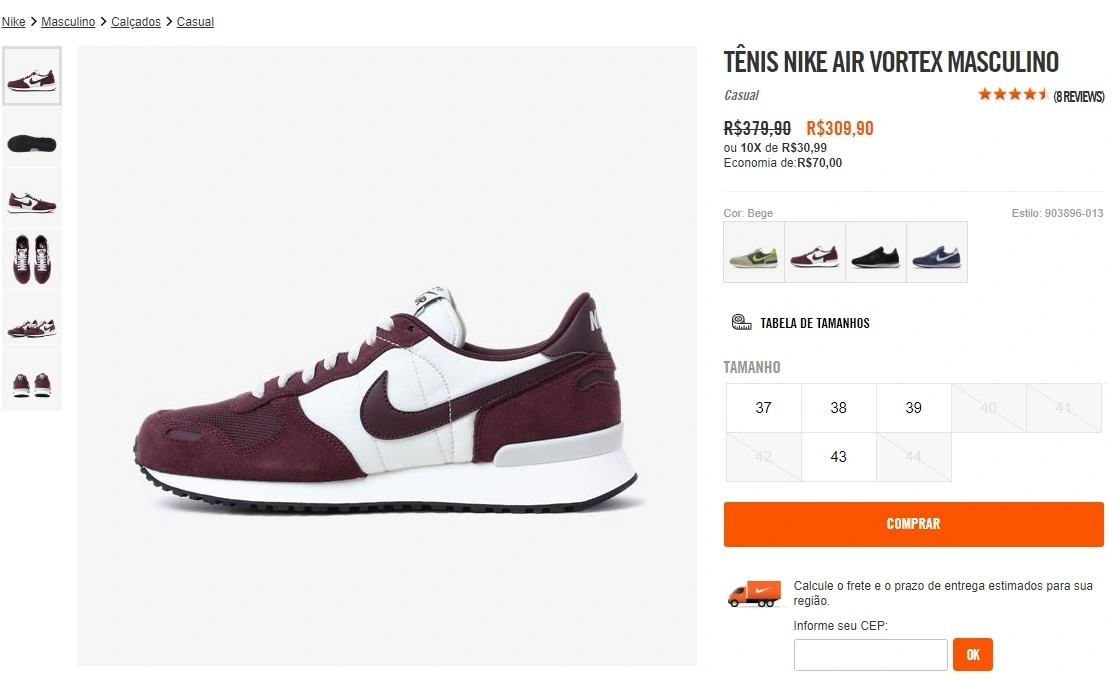The width and height of the screenshot is (1112, 680).
Task: Select the burgundy shoe colorway swatch
Action: [x=815, y=252]
